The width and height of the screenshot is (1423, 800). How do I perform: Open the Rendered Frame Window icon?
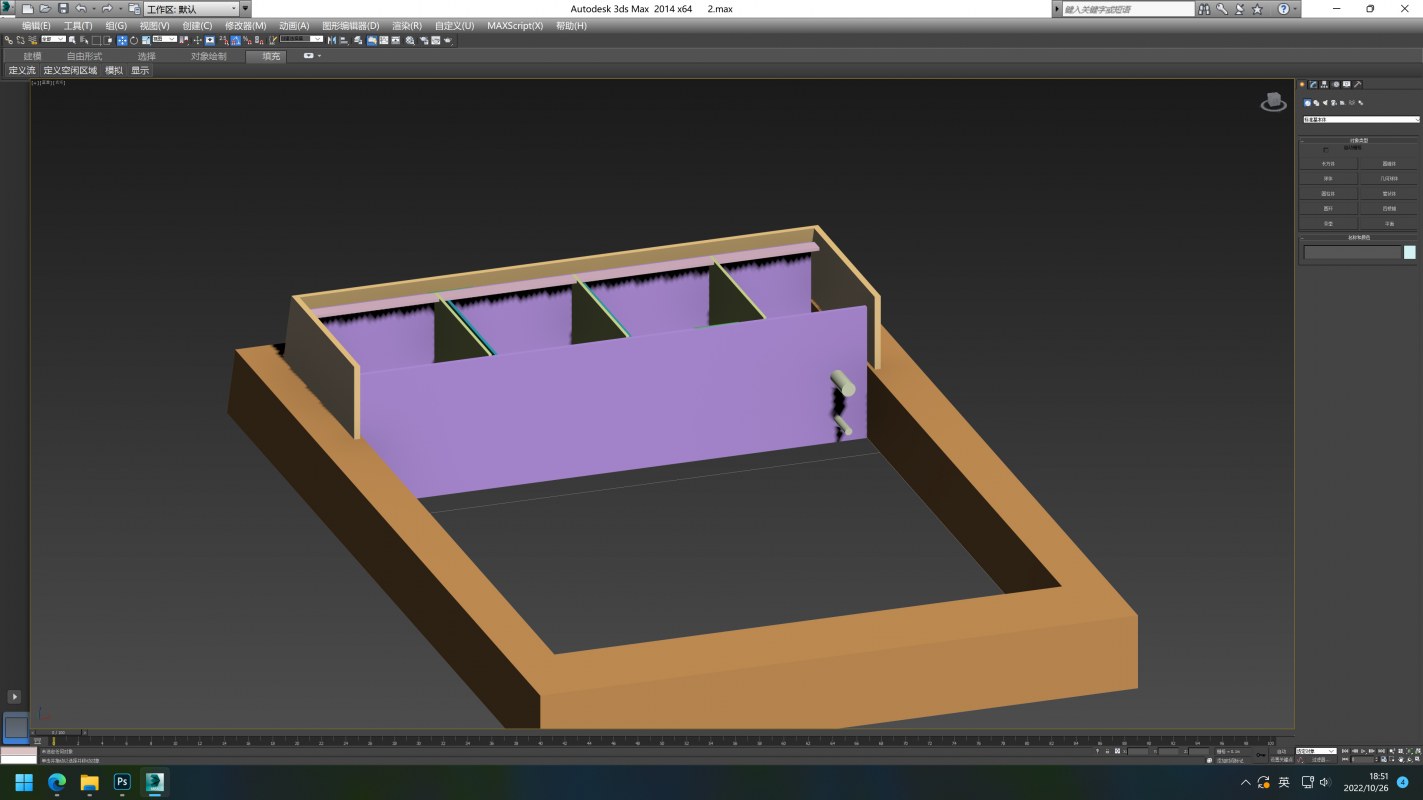(435, 40)
